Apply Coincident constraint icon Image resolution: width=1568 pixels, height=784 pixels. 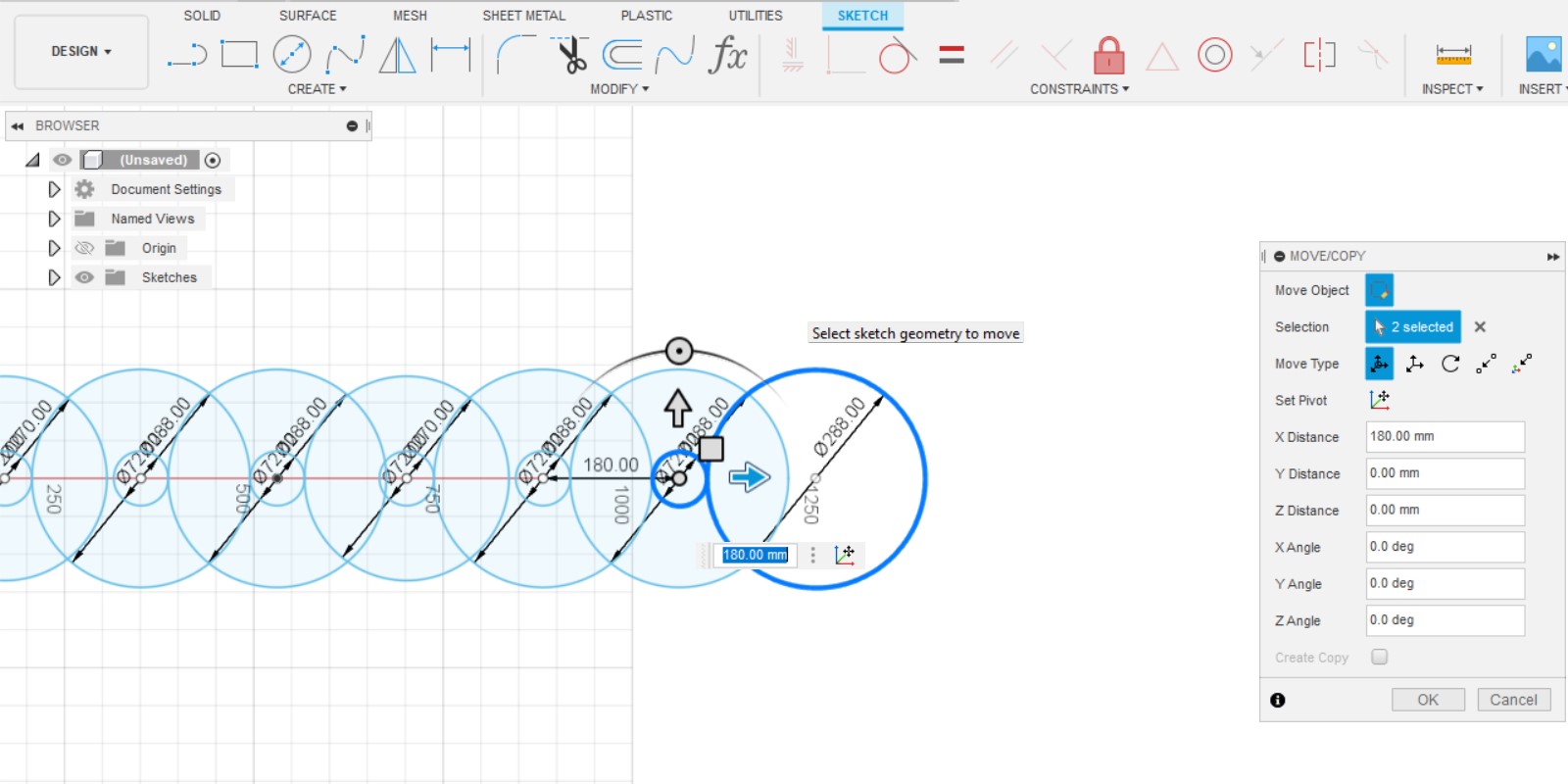click(846, 55)
